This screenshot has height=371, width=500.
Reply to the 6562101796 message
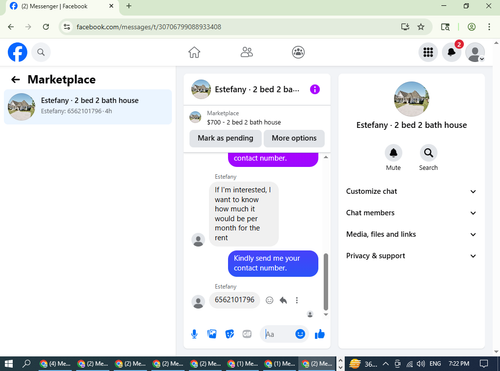(x=283, y=300)
